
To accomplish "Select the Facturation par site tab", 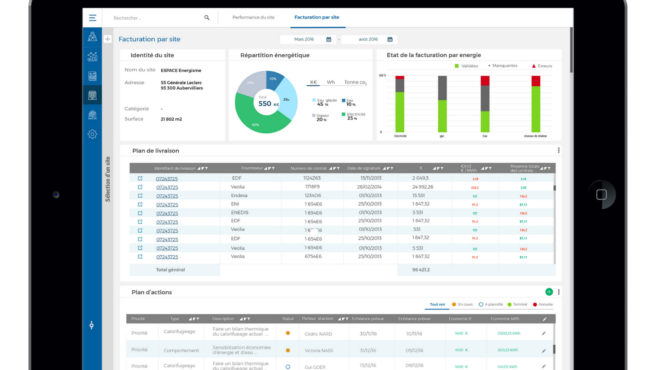I will click(x=317, y=18).
